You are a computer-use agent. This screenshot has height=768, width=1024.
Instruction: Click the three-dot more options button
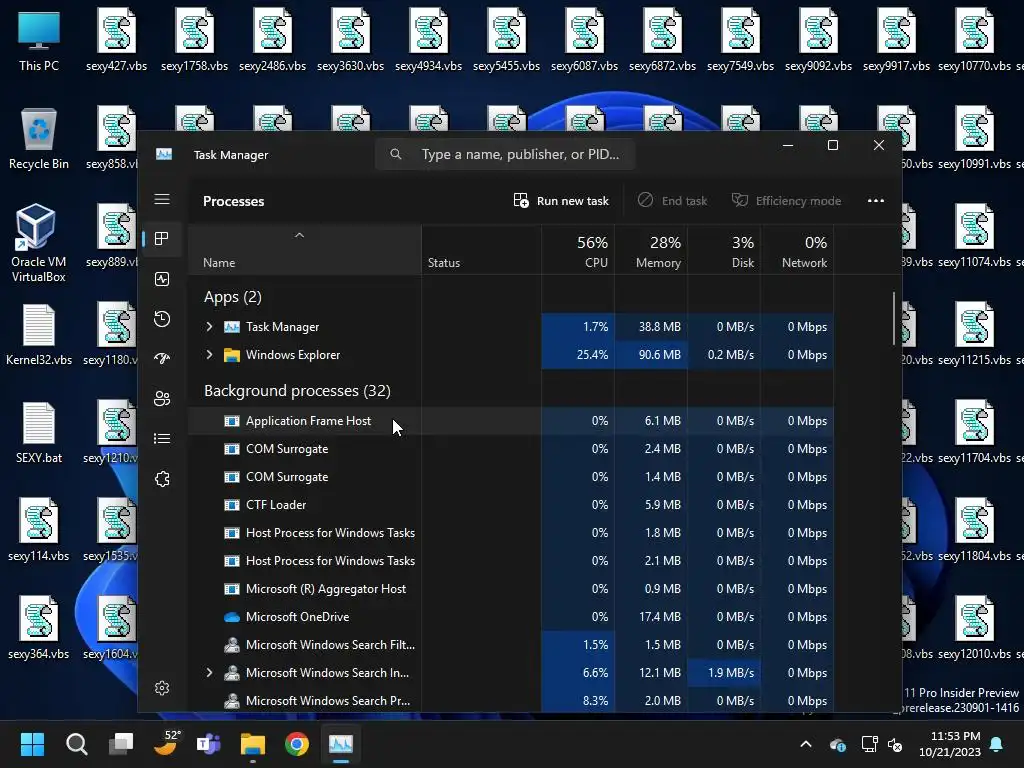[x=876, y=200]
